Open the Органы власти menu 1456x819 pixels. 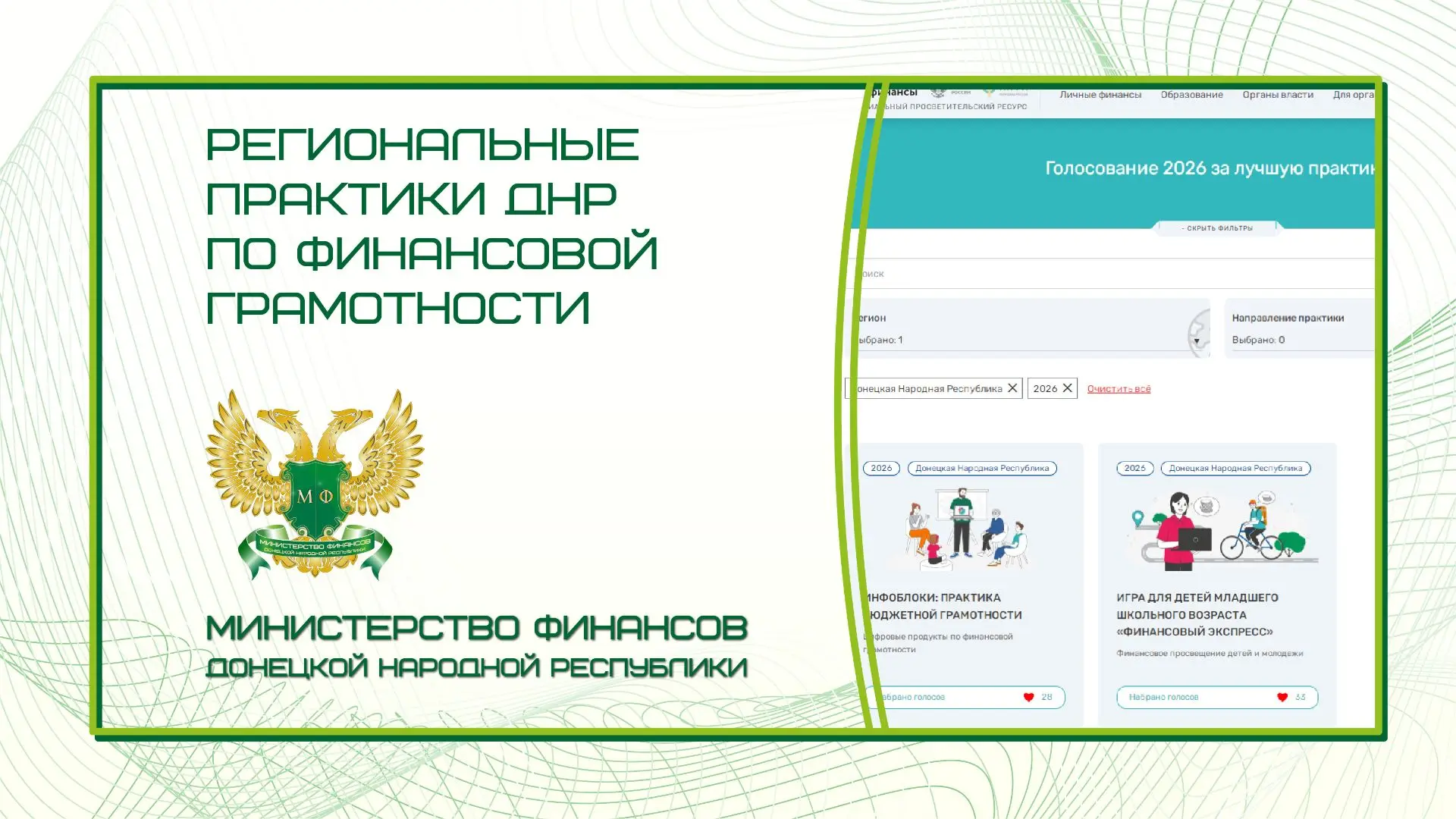click(1278, 95)
